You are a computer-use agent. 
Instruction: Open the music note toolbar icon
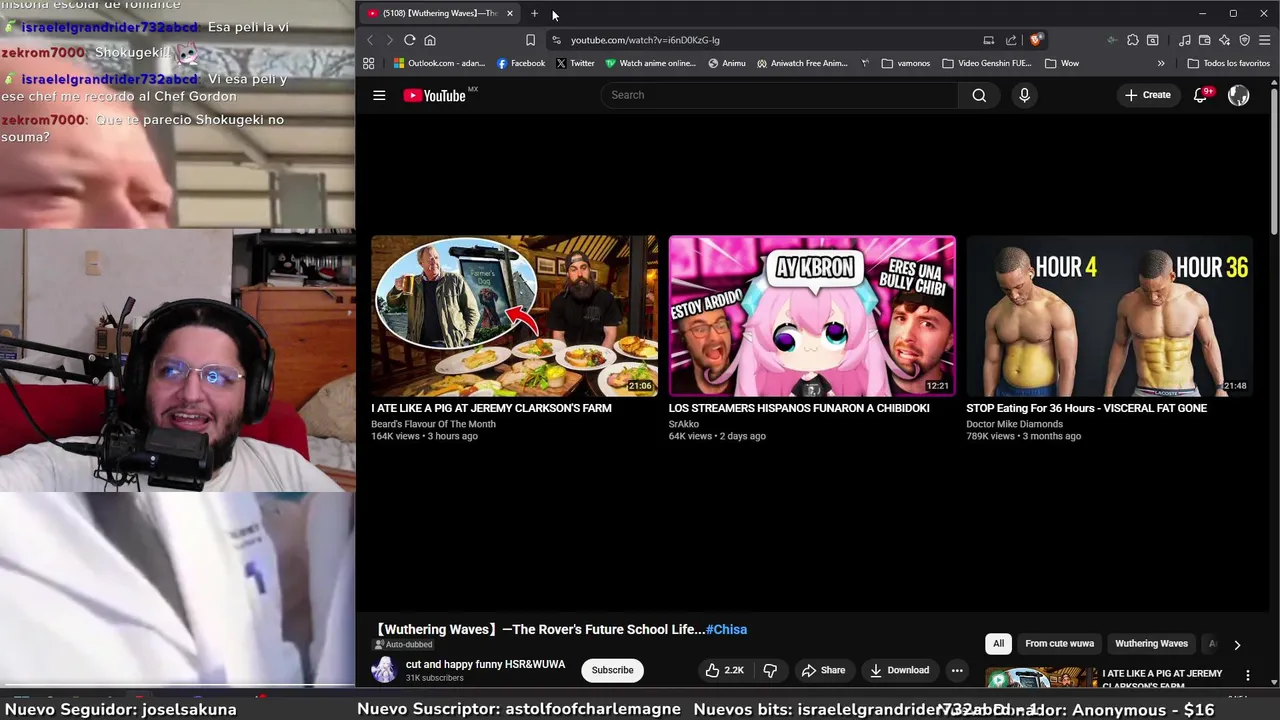1185,40
